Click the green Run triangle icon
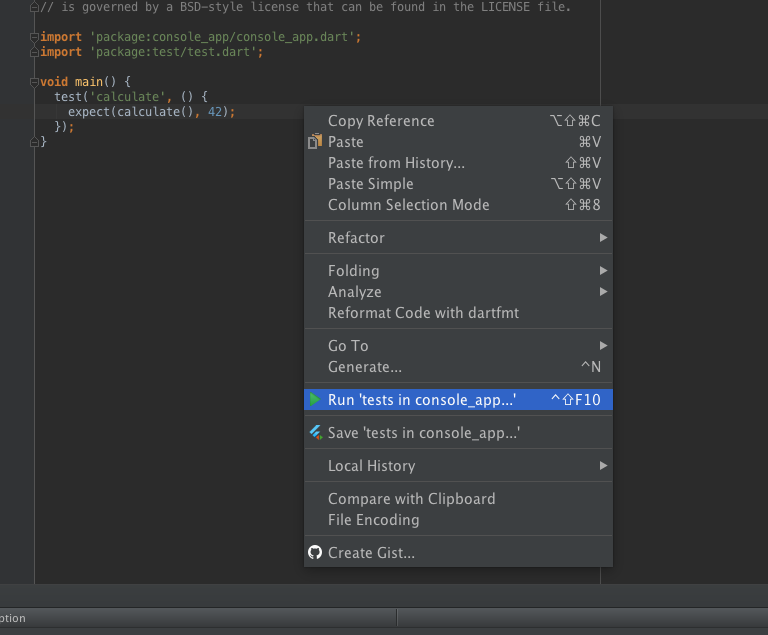Image resolution: width=768 pixels, height=635 pixels. 315,399
